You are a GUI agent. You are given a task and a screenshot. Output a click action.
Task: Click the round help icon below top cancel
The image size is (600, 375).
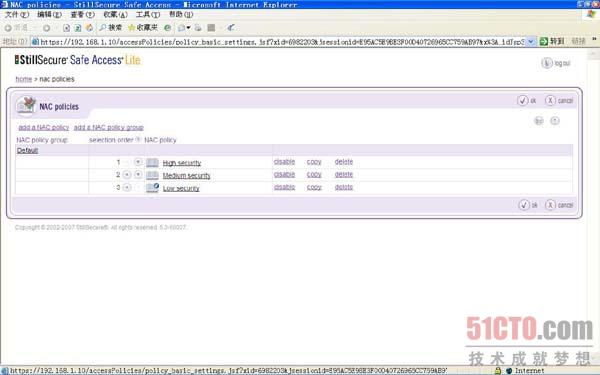pos(554,121)
